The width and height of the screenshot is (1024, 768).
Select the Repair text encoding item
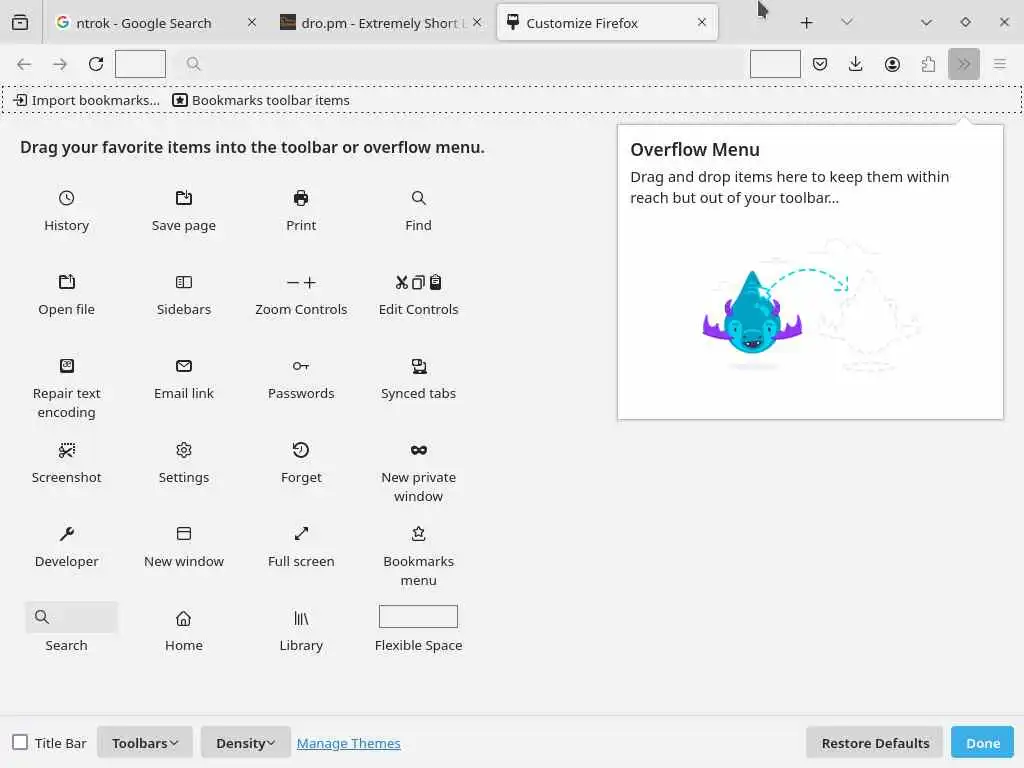(x=66, y=389)
